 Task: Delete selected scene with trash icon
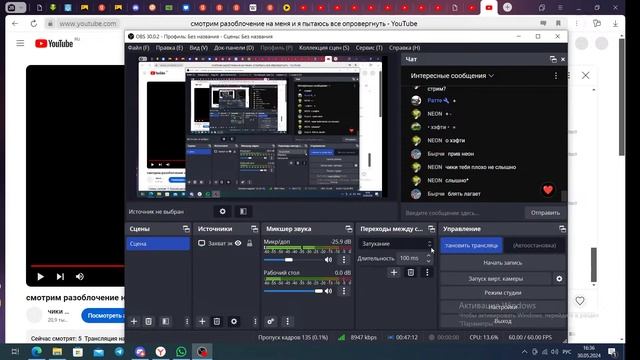(x=149, y=322)
